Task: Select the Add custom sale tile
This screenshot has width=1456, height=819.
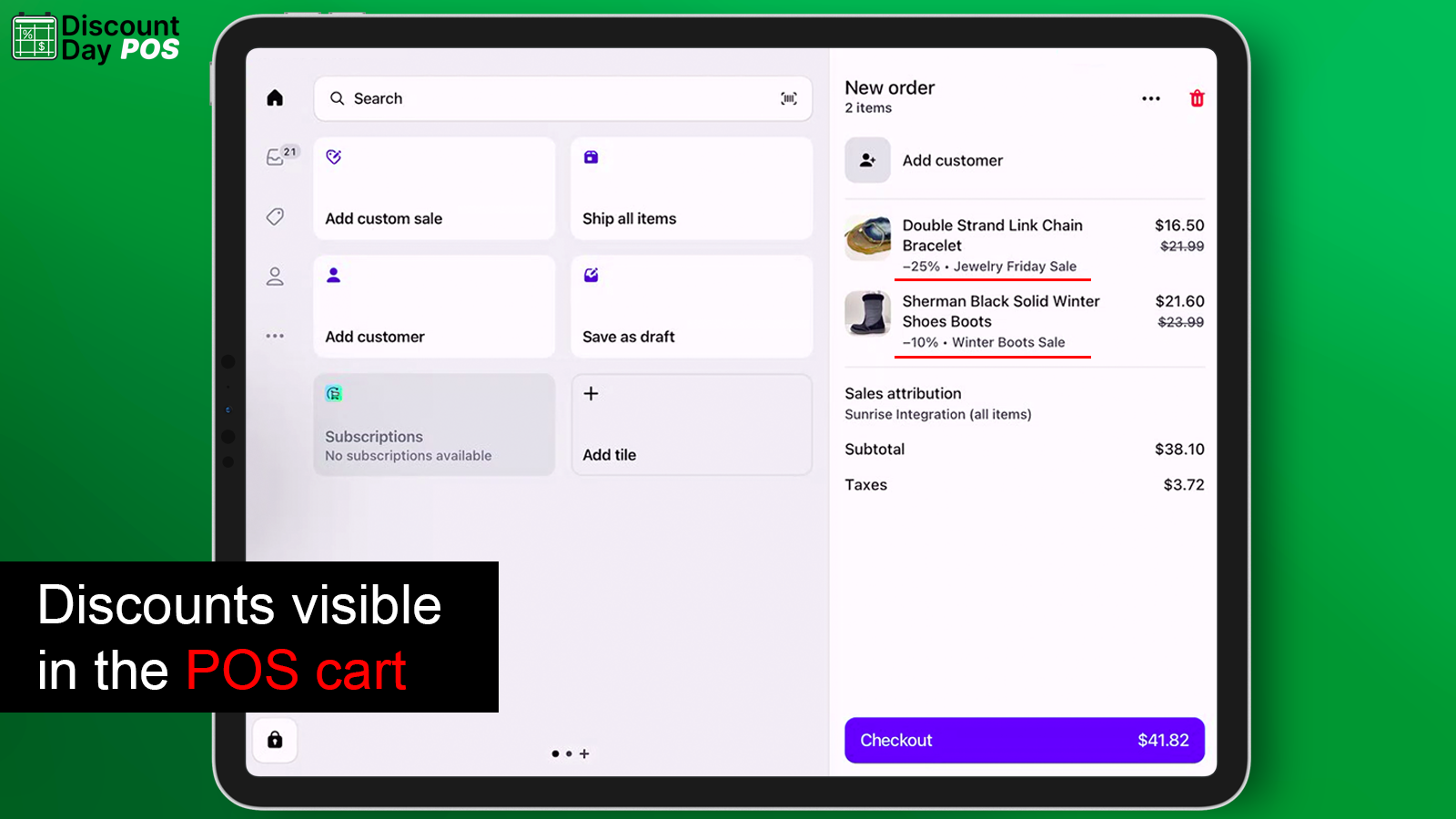Action: point(433,188)
